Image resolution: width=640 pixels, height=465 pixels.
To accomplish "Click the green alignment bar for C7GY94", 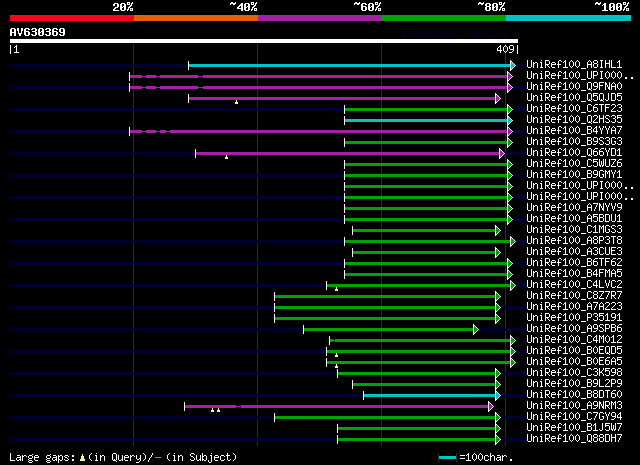I will (x=385, y=418).
